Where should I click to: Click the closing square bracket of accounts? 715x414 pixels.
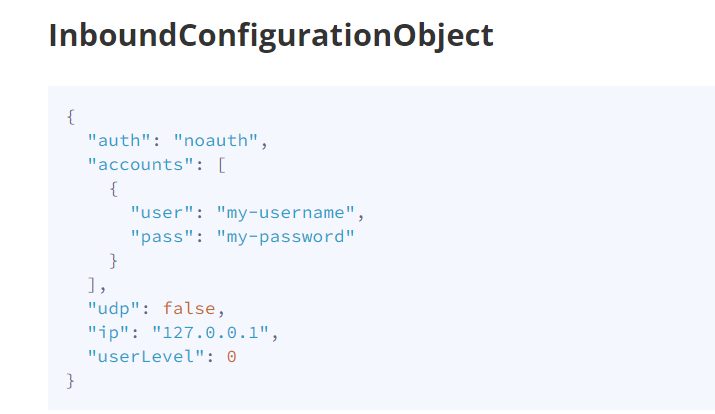[x=92, y=284]
